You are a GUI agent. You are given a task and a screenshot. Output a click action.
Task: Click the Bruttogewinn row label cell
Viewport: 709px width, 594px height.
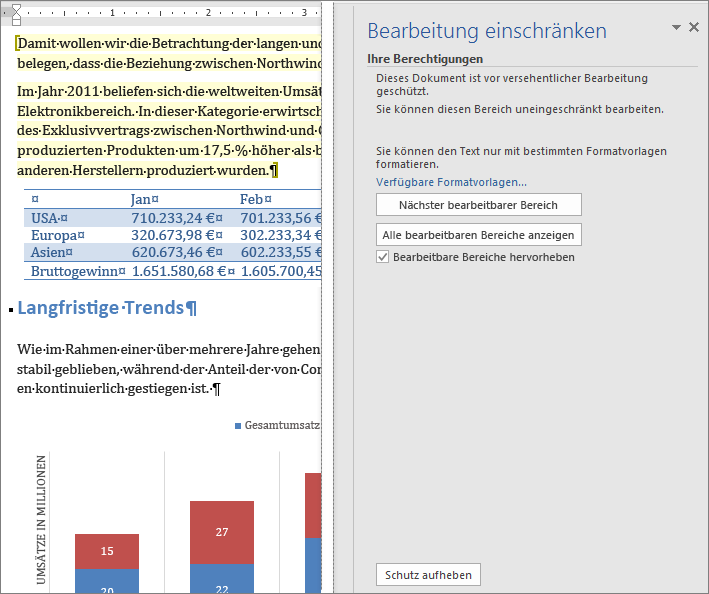tap(78, 271)
